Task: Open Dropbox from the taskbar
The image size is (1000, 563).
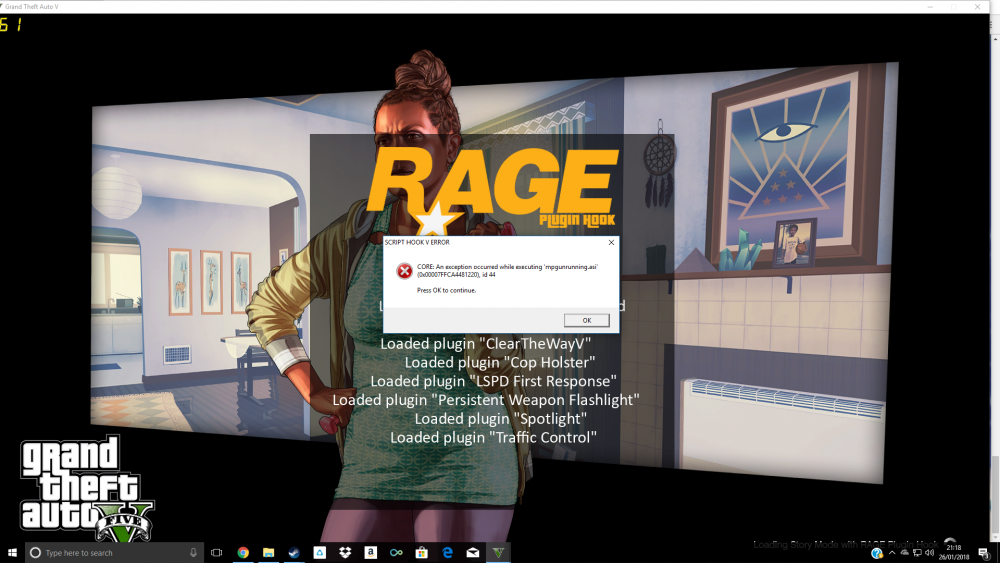Action: coord(345,553)
